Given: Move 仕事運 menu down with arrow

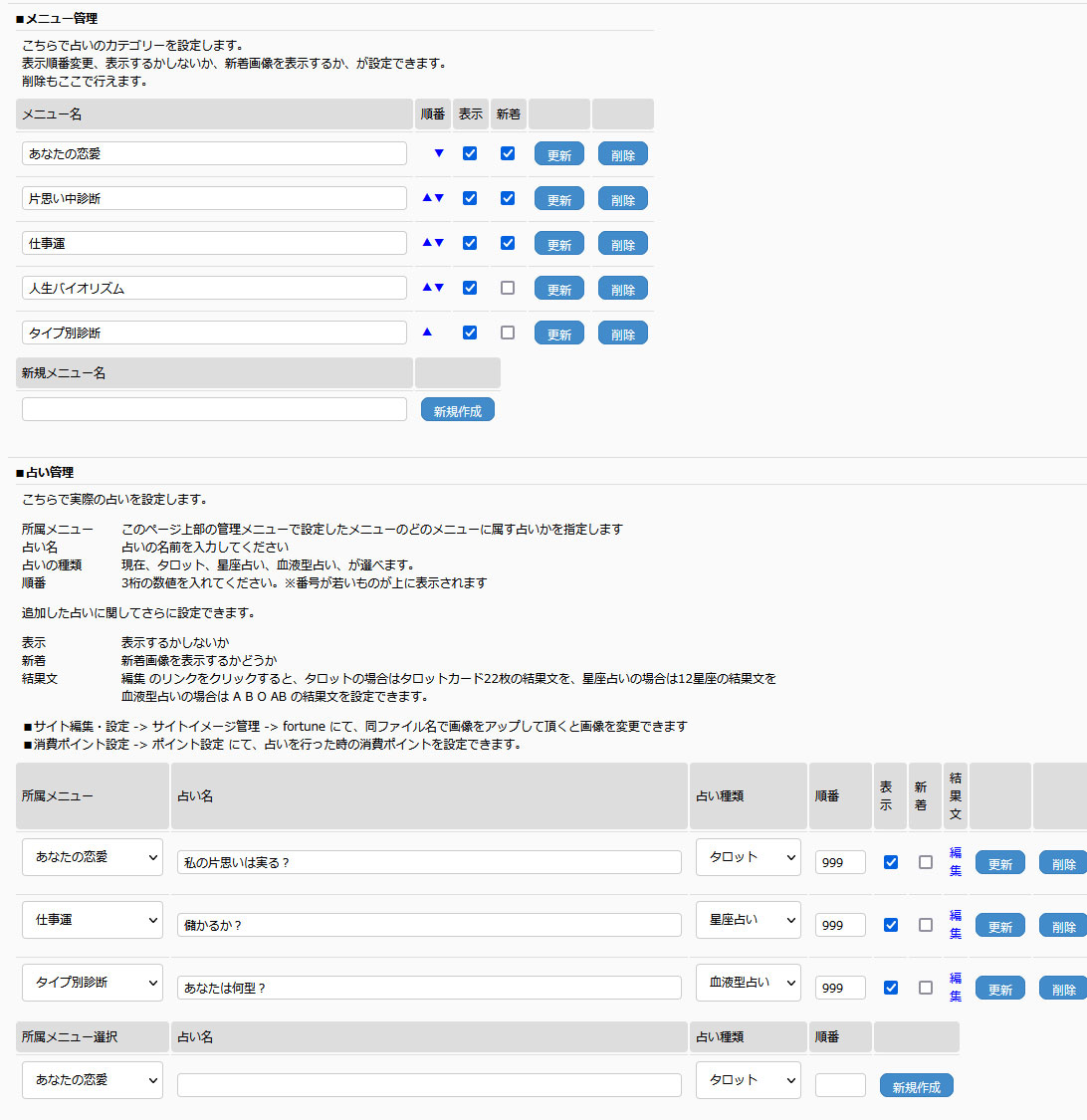Looking at the screenshot, I should 439,243.
